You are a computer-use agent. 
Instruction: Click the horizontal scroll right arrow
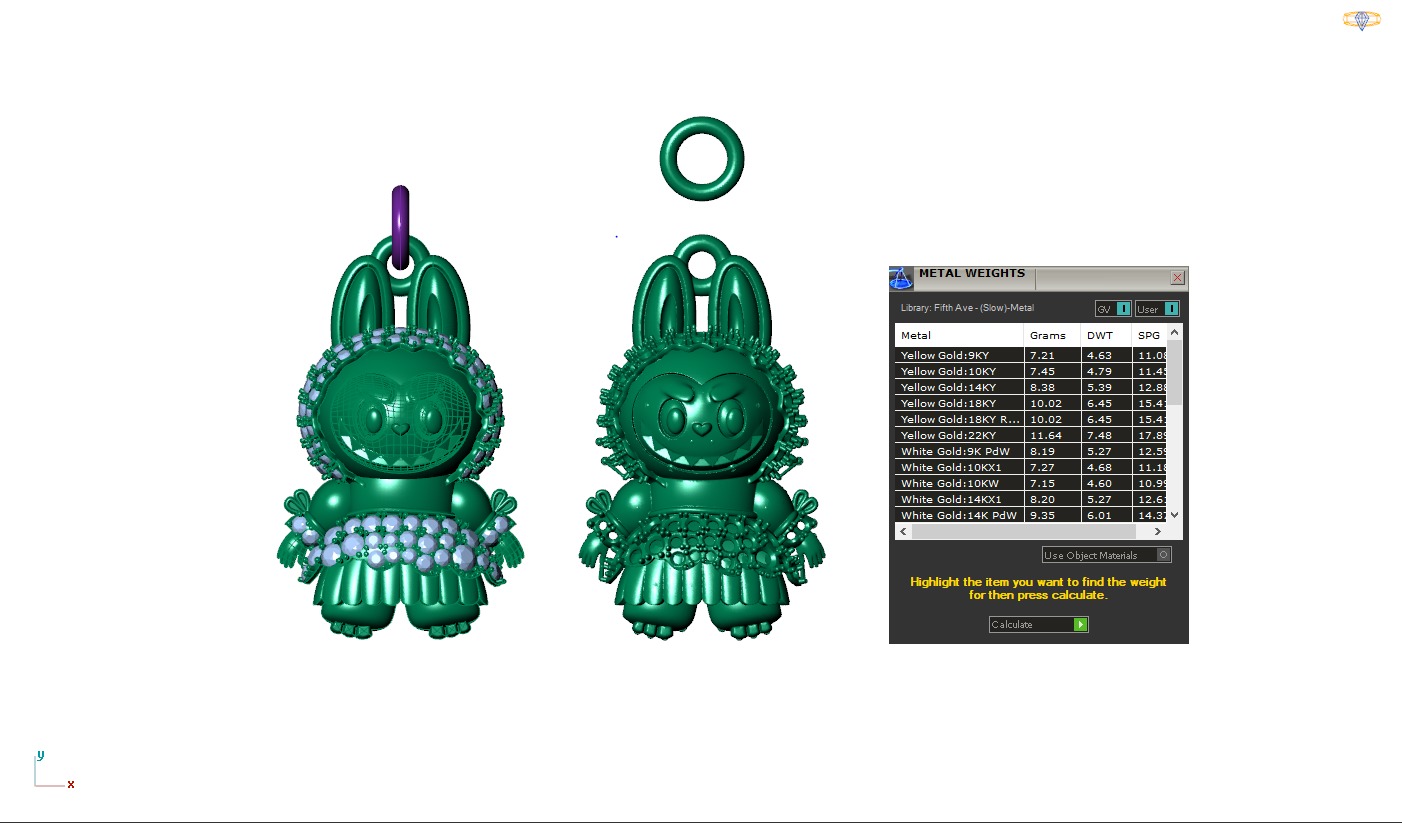click(1160, 531)
